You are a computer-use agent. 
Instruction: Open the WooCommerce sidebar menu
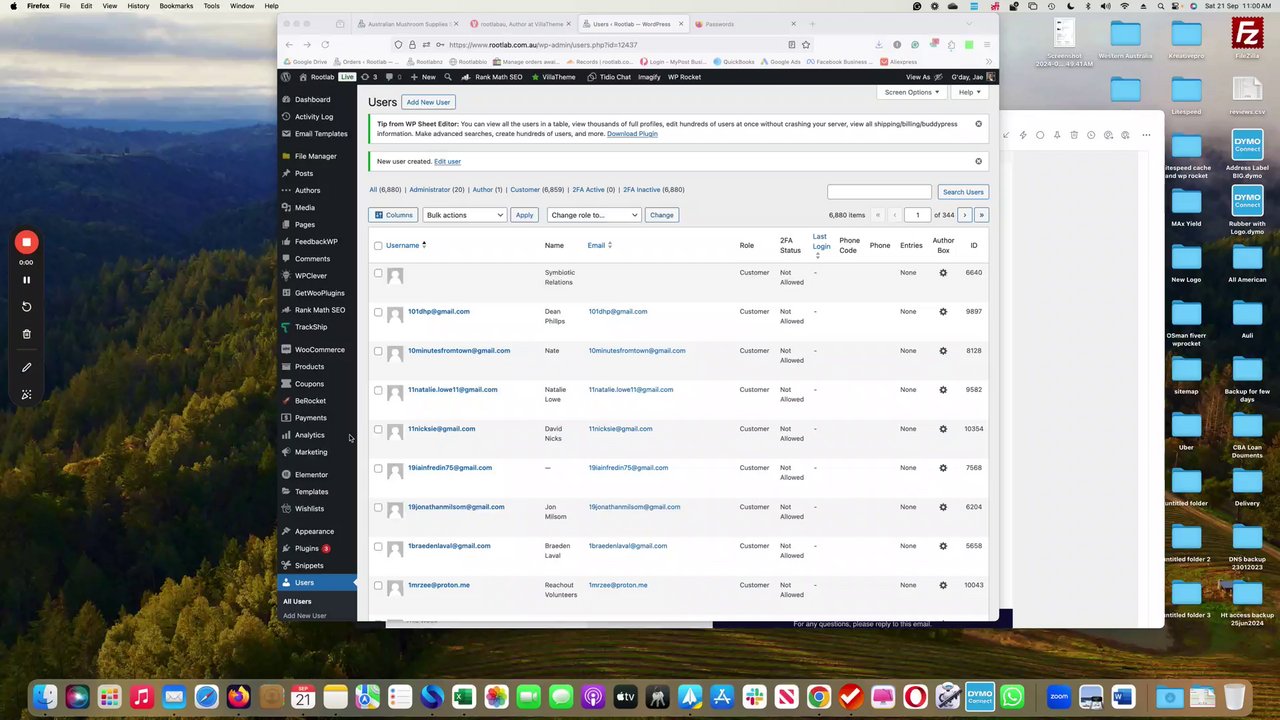319,349
